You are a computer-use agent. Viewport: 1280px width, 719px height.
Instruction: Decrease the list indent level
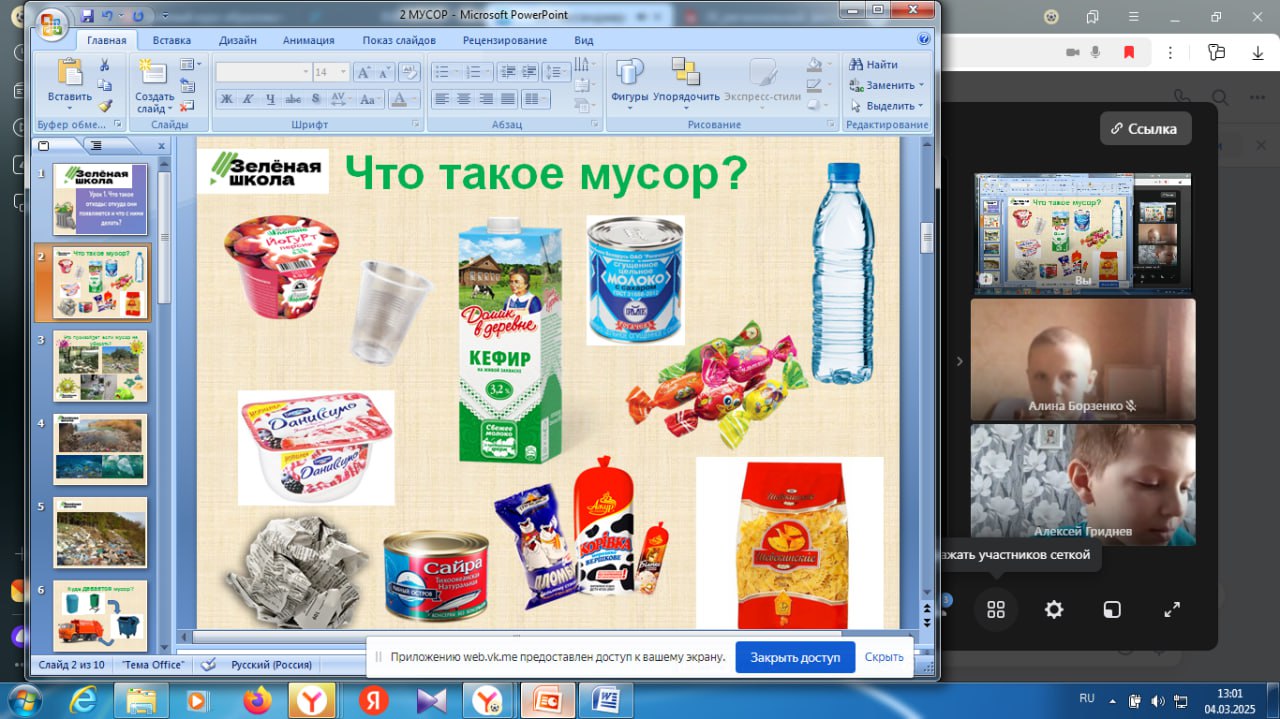(506, 72)
